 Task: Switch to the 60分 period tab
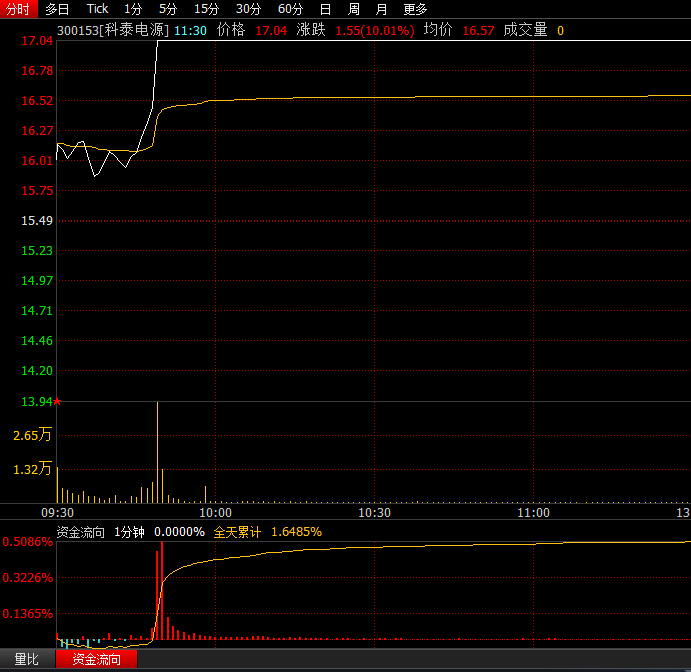290,9
